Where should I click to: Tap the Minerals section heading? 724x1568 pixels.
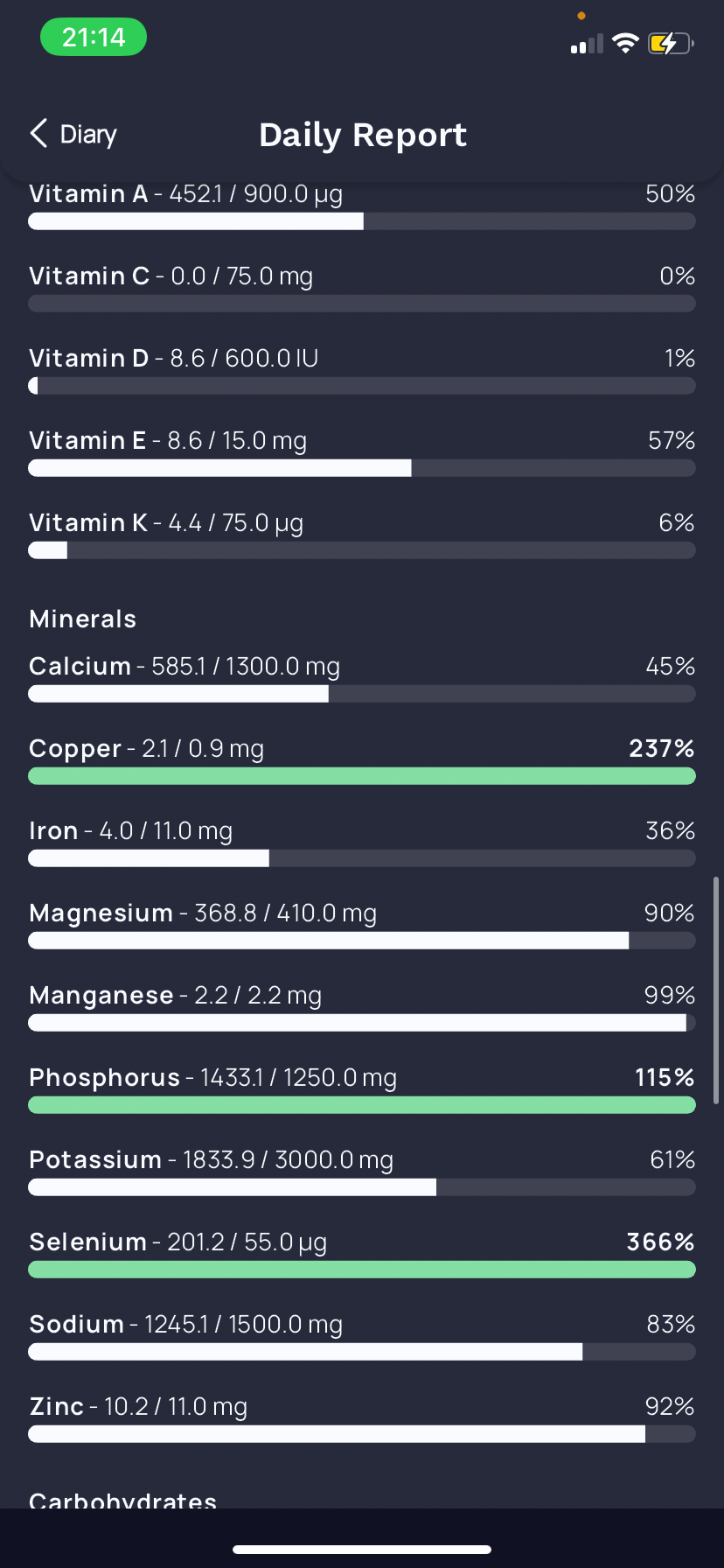coord(83,619)
